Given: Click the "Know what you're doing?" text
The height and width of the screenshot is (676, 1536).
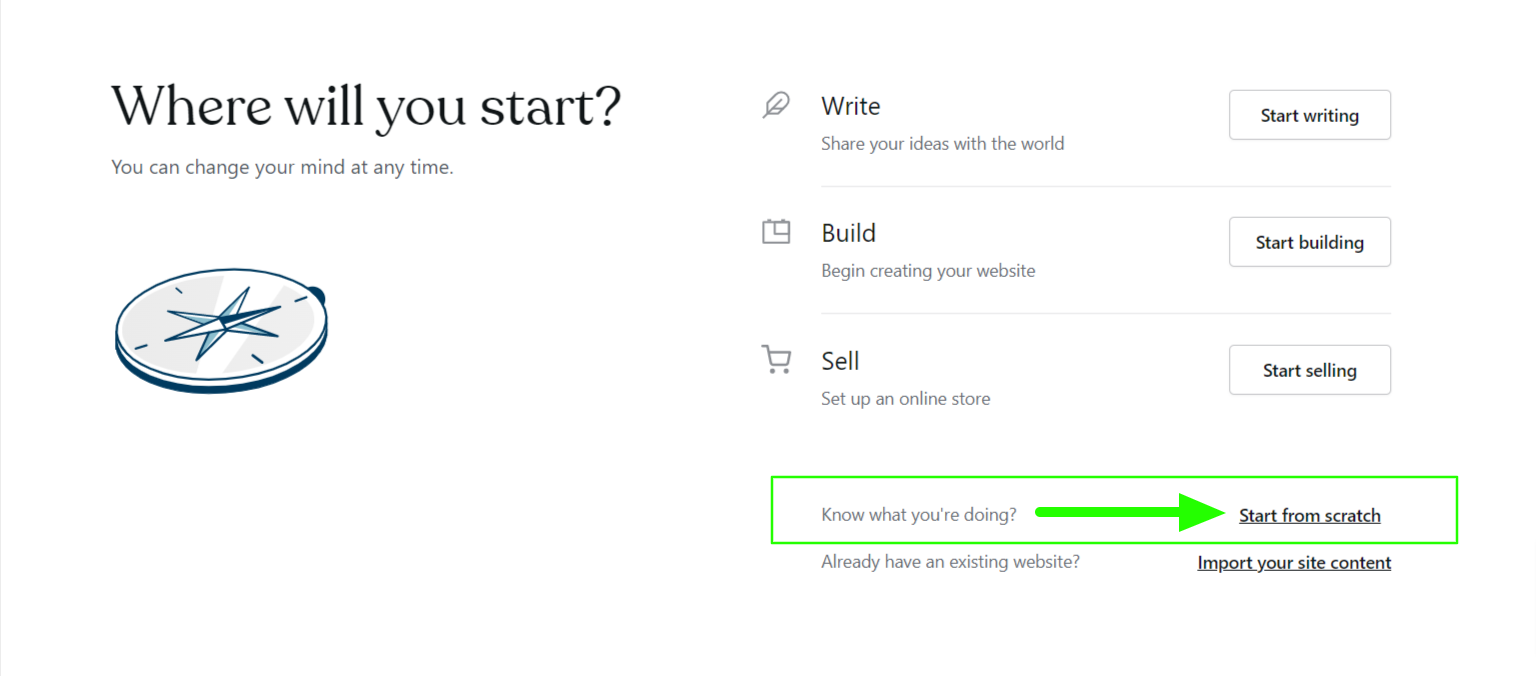Looking at the screenshot, I should [x=918, y=515].
